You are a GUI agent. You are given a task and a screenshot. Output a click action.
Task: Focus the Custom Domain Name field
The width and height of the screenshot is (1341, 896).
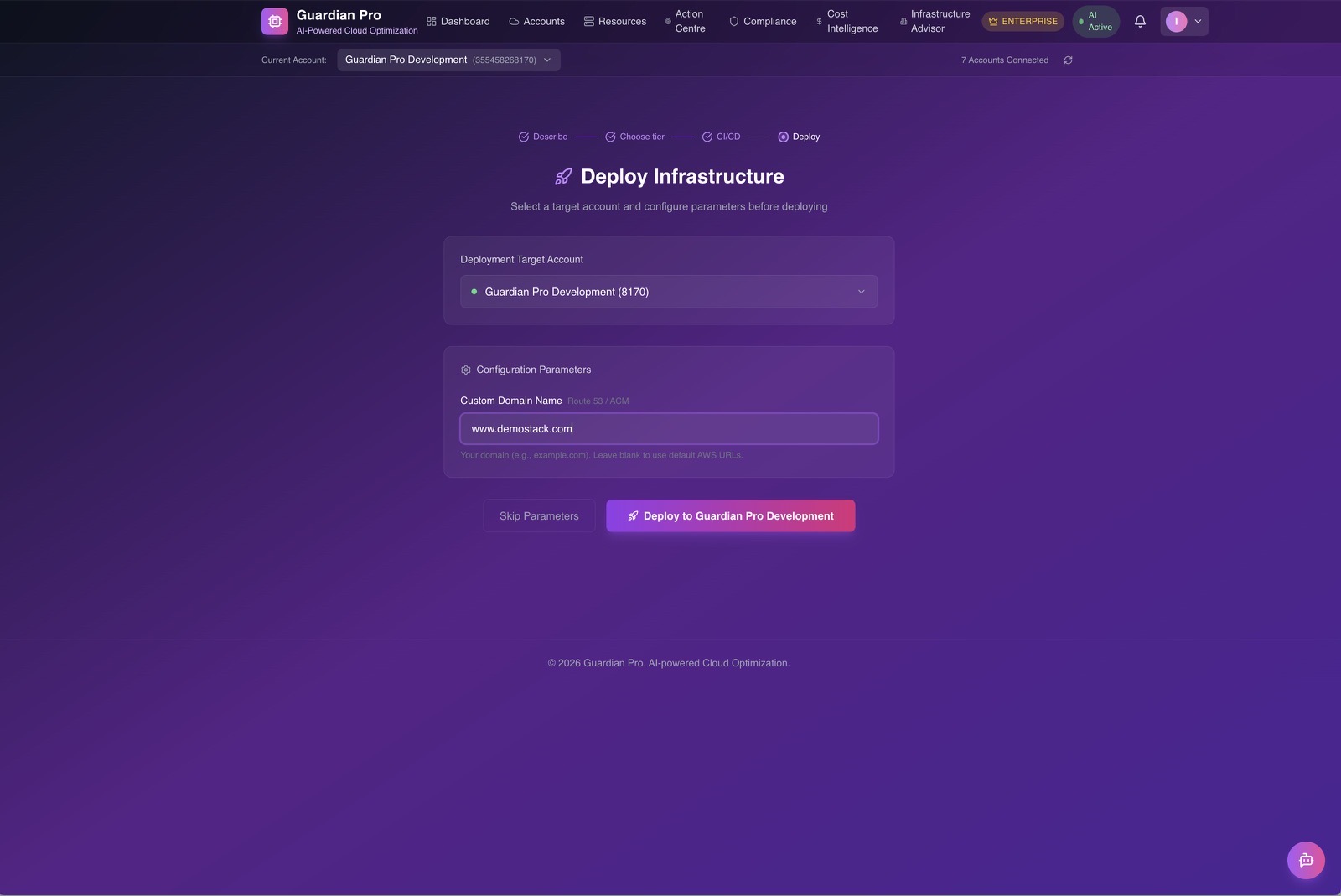668,429
